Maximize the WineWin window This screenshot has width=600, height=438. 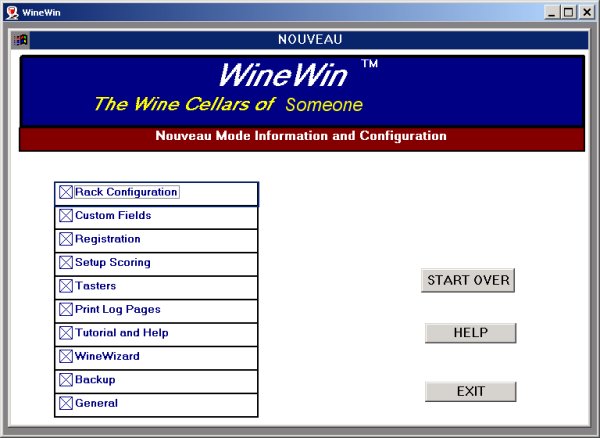click(568, 12)
